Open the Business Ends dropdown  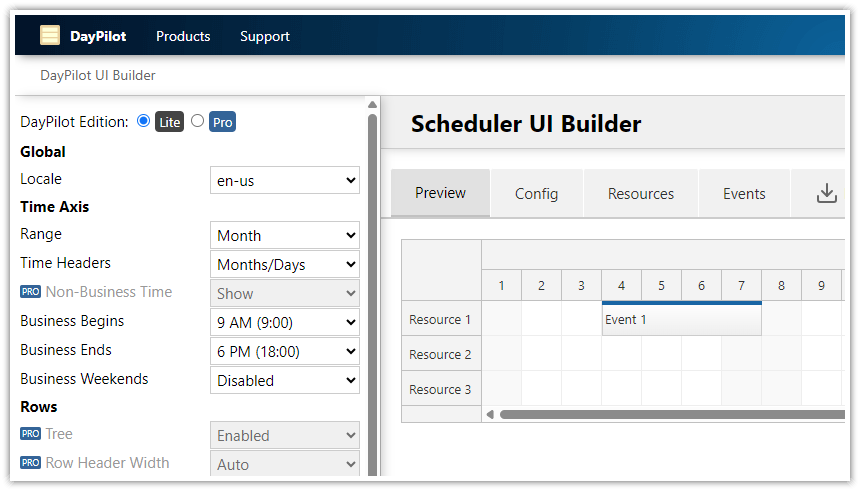tap(285, 352)
